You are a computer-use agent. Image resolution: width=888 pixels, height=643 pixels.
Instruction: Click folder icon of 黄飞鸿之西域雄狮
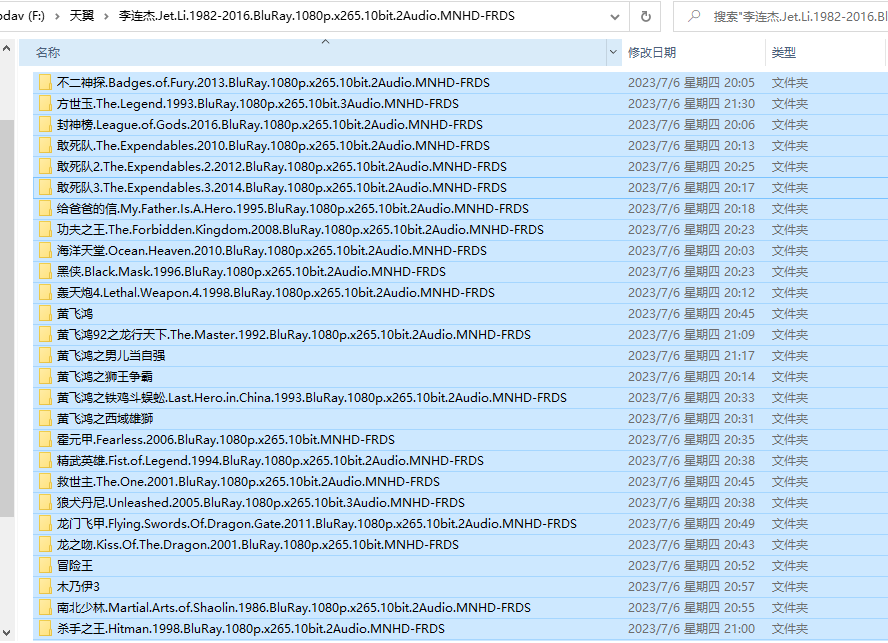(45, 419)
